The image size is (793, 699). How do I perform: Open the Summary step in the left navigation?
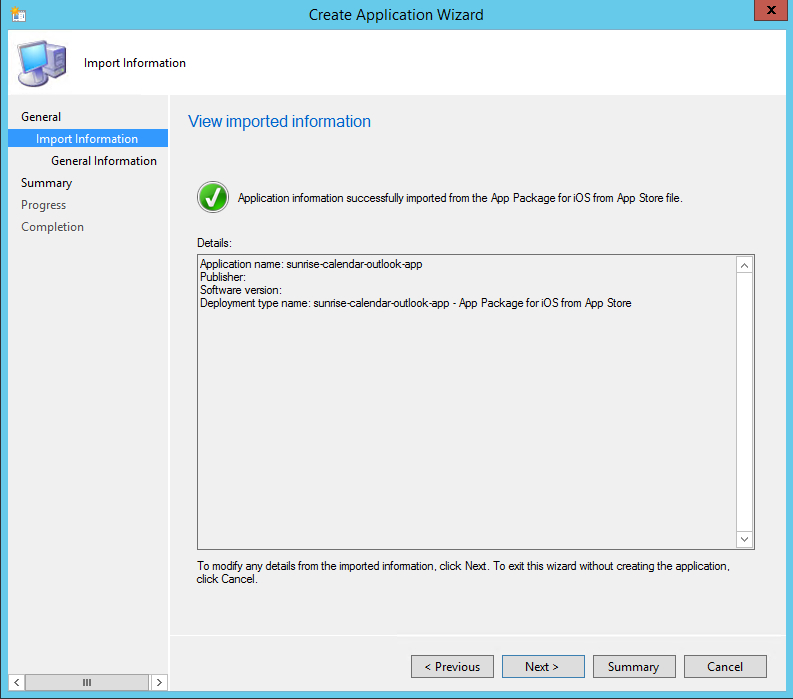pyautogui.click(x=47, y=183)
